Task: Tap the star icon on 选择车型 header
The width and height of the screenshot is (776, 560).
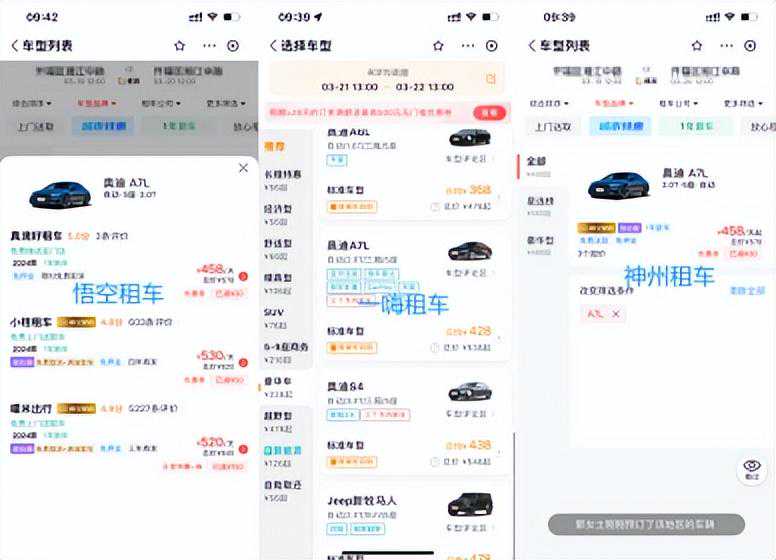Action: 438,46
